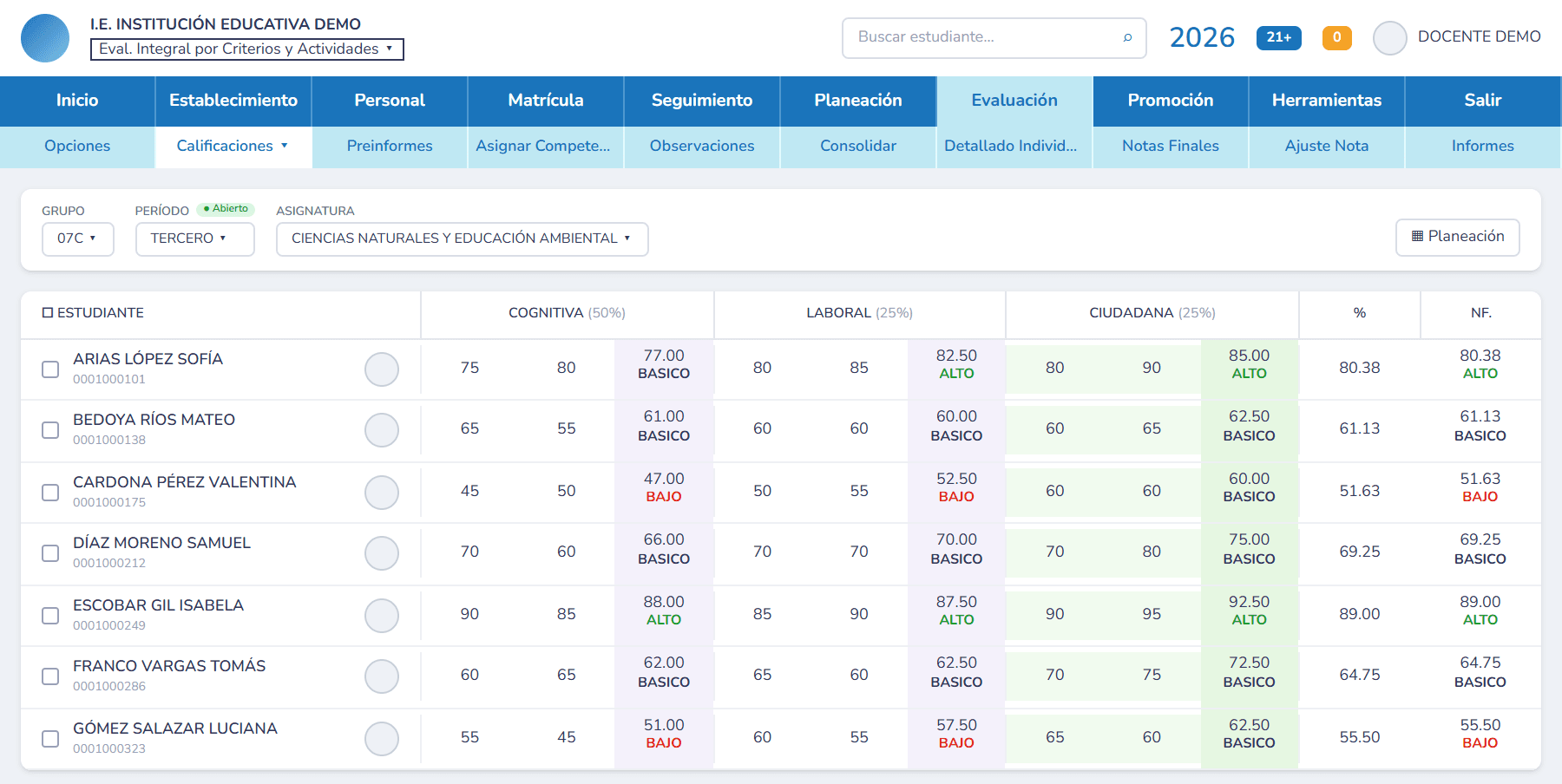Check the CARDONA PÉREZ VALENTINA row
The width and height of the screenshot is (1562, 784).
tap(50, 493)
